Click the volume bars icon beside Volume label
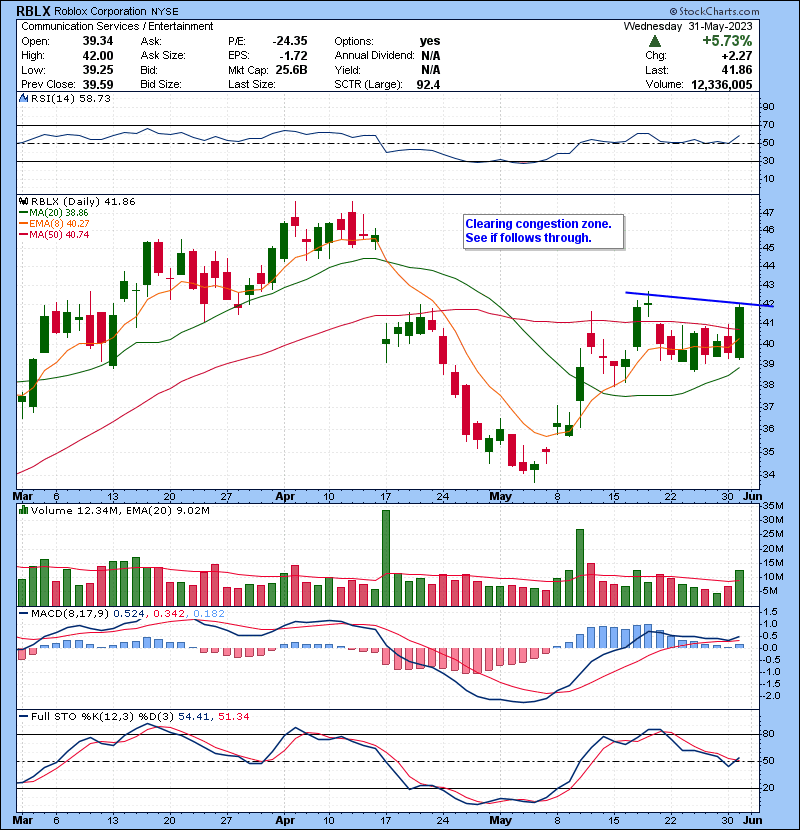The image size is (800, 830). pos(24,510)
